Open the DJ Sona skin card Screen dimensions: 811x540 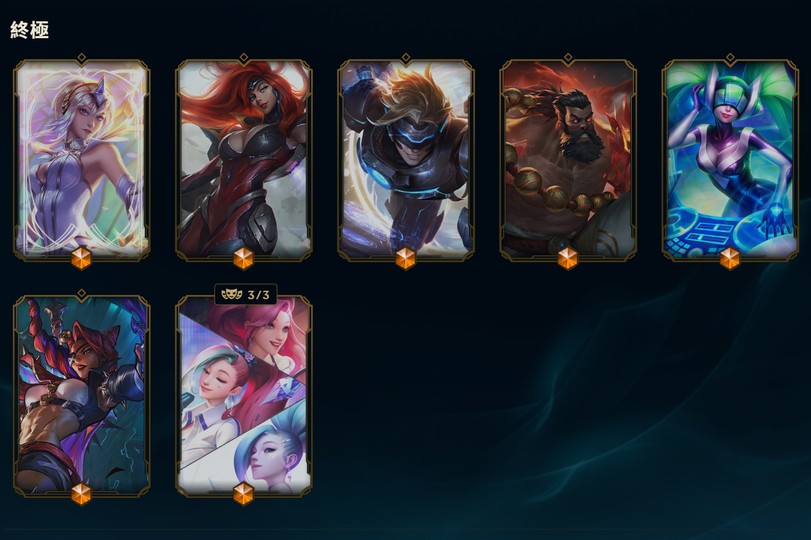point(730,160)
